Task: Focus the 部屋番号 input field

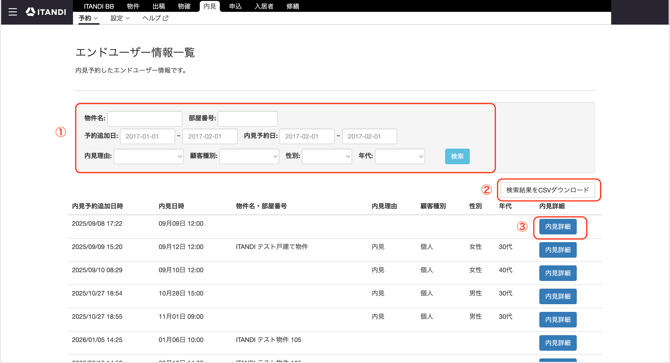Action: 248,119
